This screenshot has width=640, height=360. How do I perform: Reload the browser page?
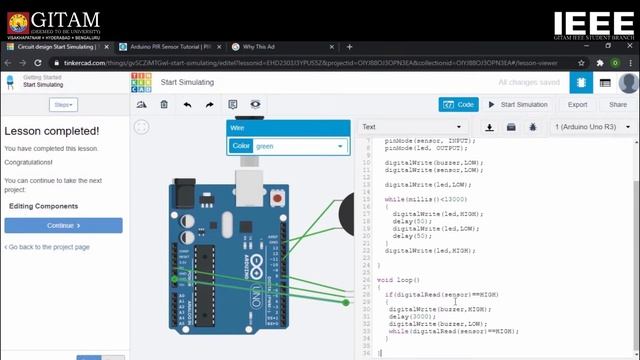[38, 63]
